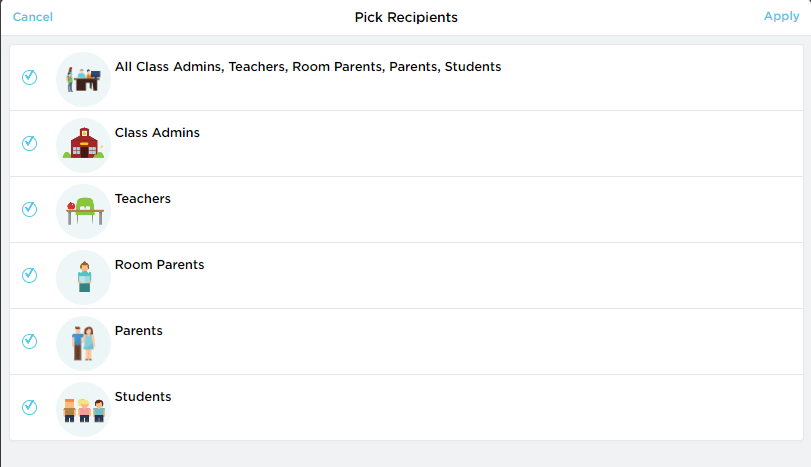The image size is (811, 467).
Task: Toggle the Students checkmark
Action: pyautogui.click(x=29, y=407)
